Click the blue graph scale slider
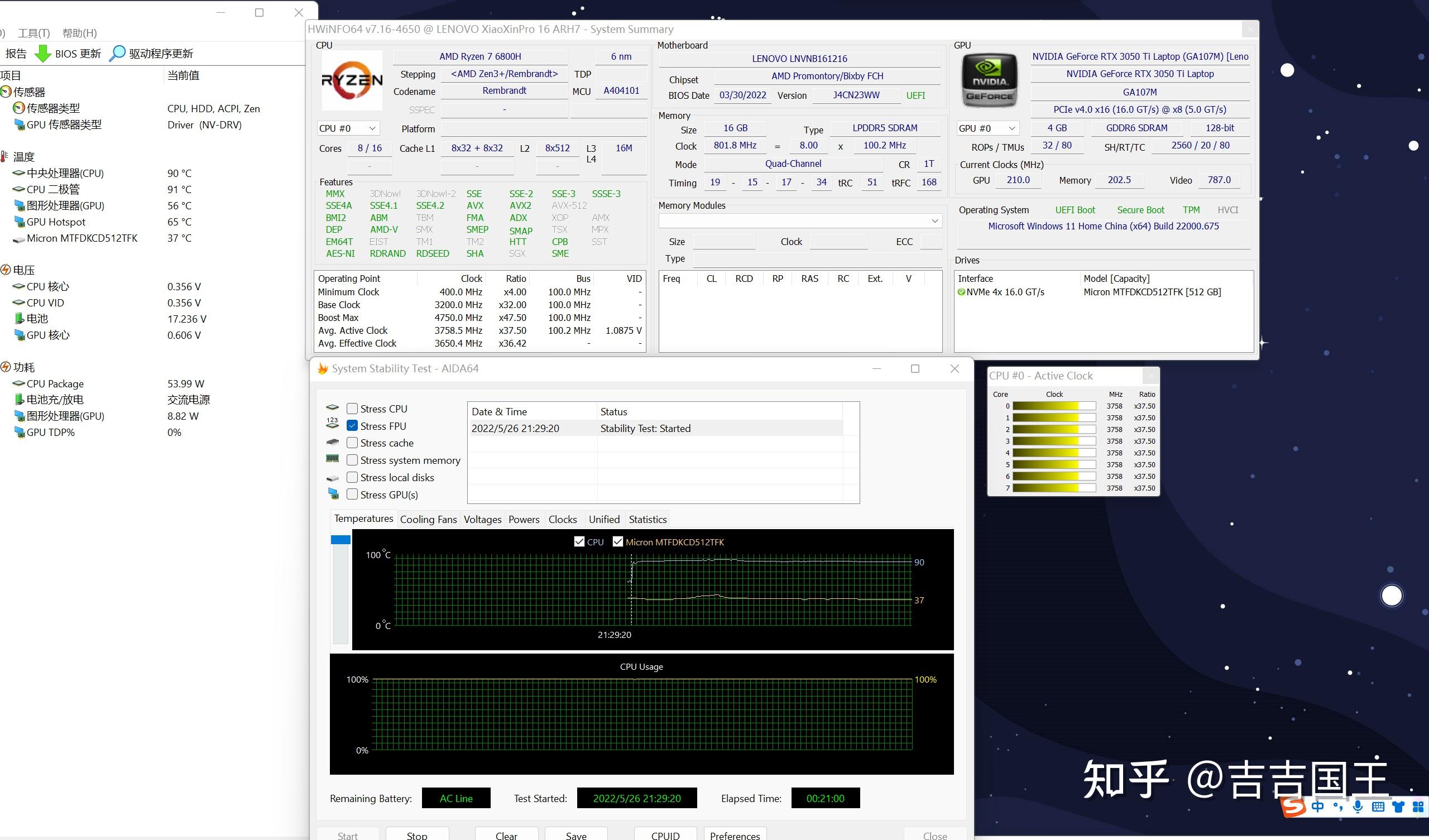The width and height of the screenshot is (1429, 840). [x=341, y=539]
